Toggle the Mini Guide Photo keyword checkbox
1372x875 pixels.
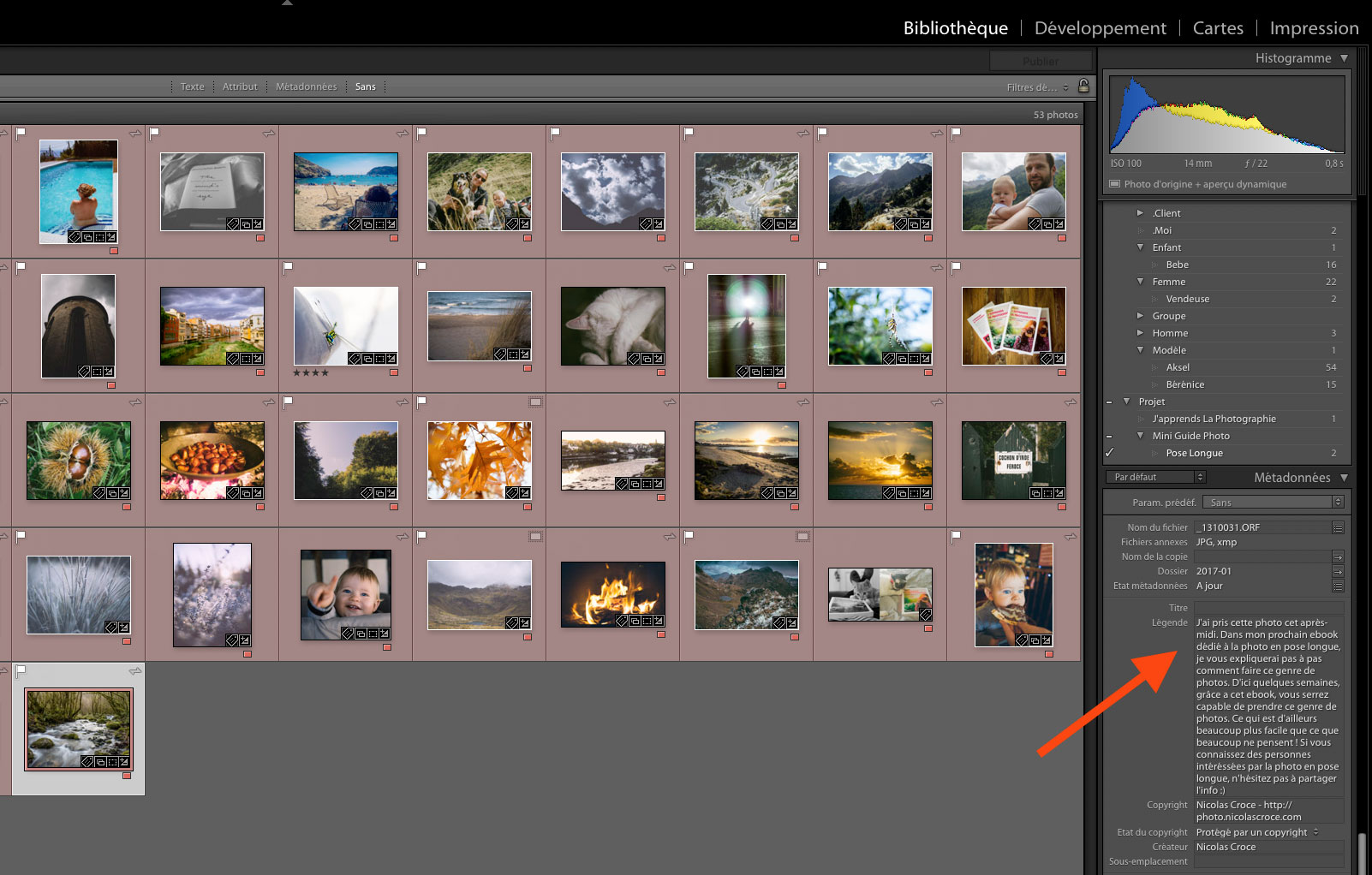point(1110,436)
